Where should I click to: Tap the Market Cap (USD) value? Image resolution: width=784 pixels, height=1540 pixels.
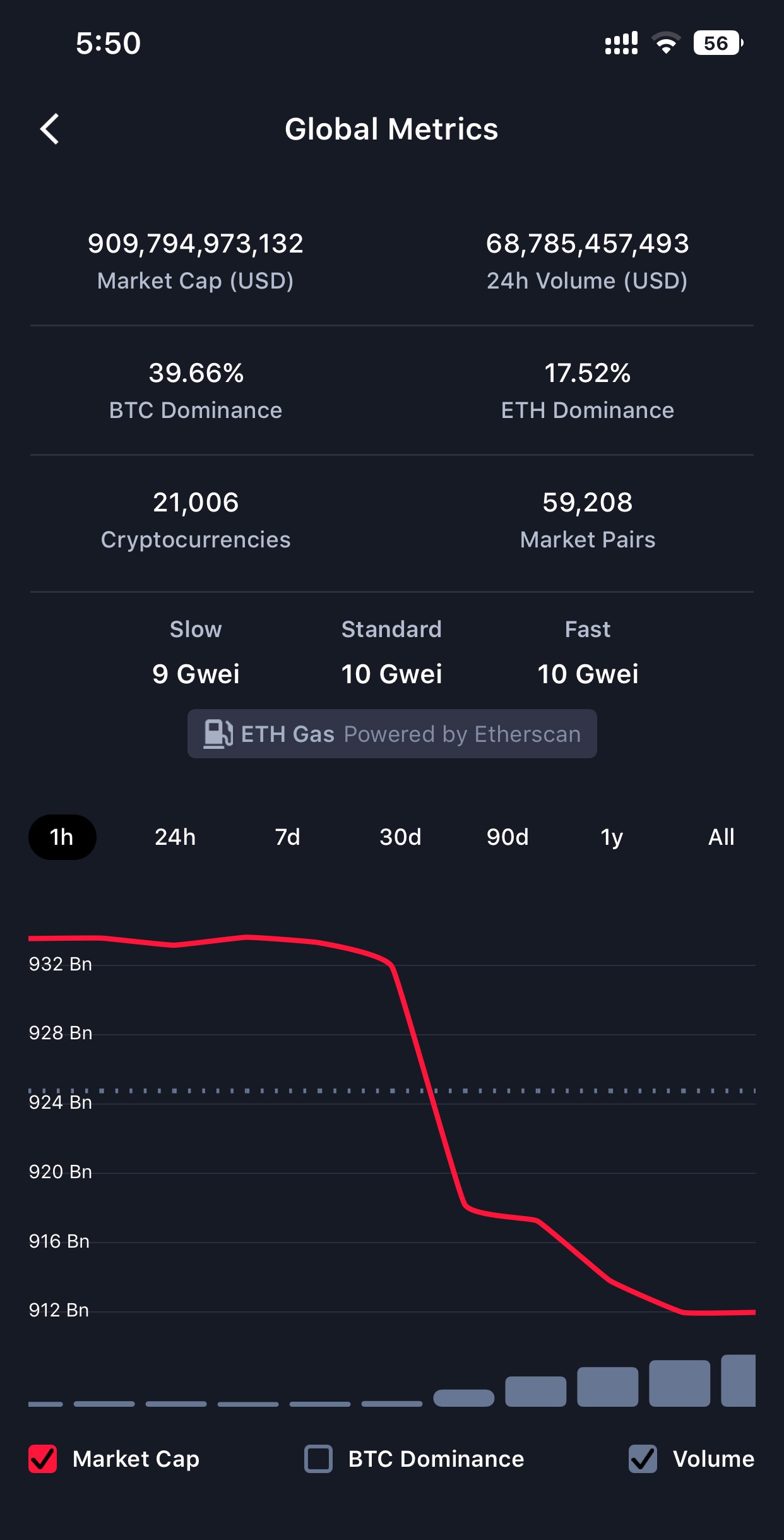coord(196,244)
